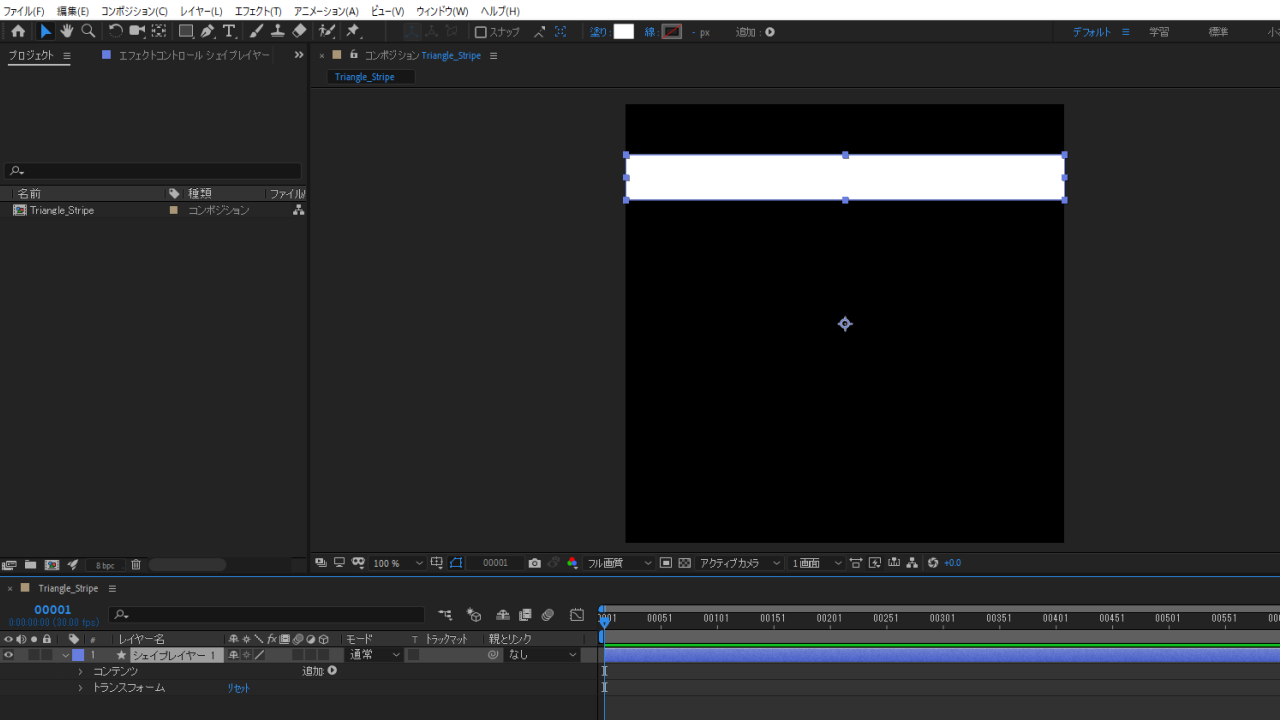Click reset exposure icon in viewer
Image resolution: width=1280 pixels, height=720 pixels.
(x=933, y=563)
